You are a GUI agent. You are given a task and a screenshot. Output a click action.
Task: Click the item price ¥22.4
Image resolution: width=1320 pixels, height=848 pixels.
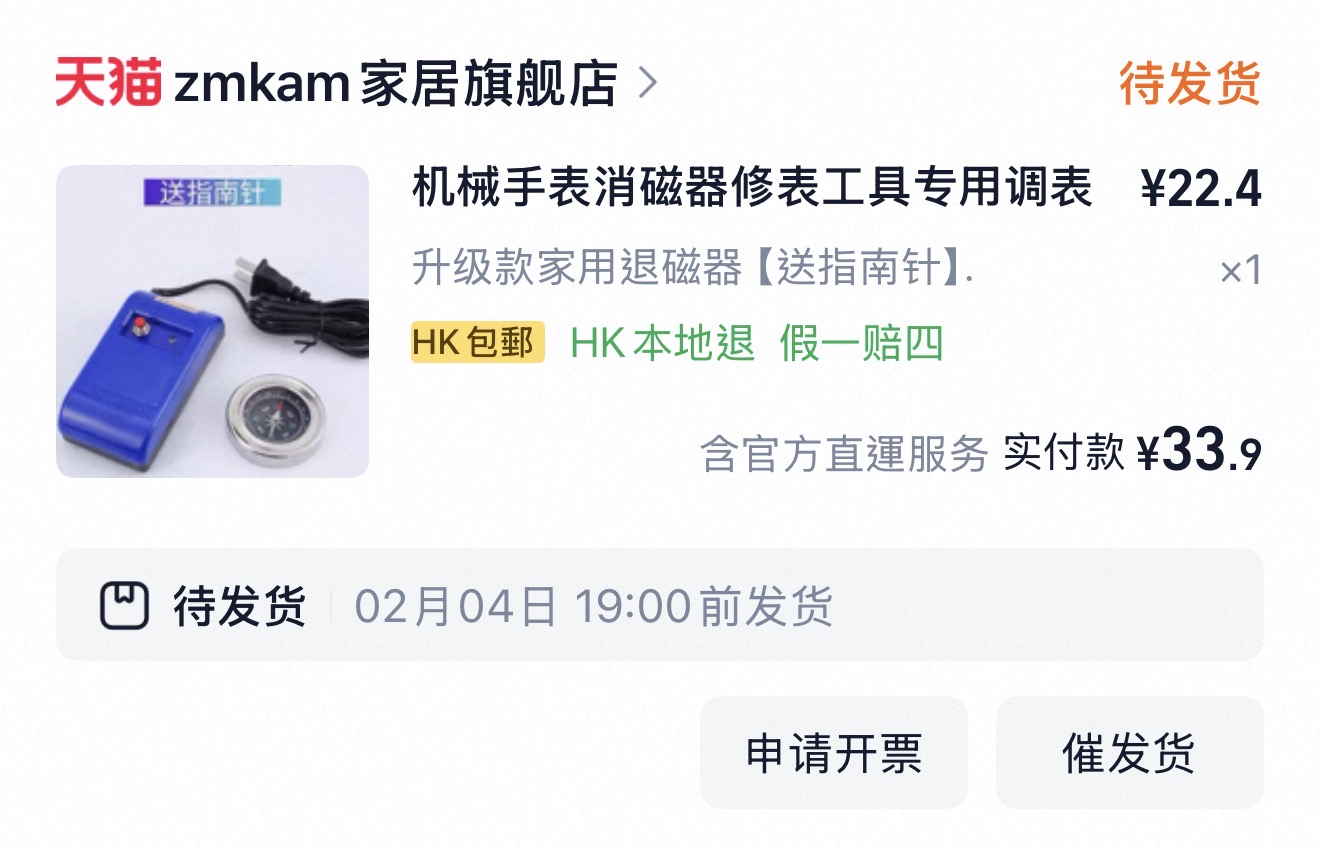[x=1201, y=189]
